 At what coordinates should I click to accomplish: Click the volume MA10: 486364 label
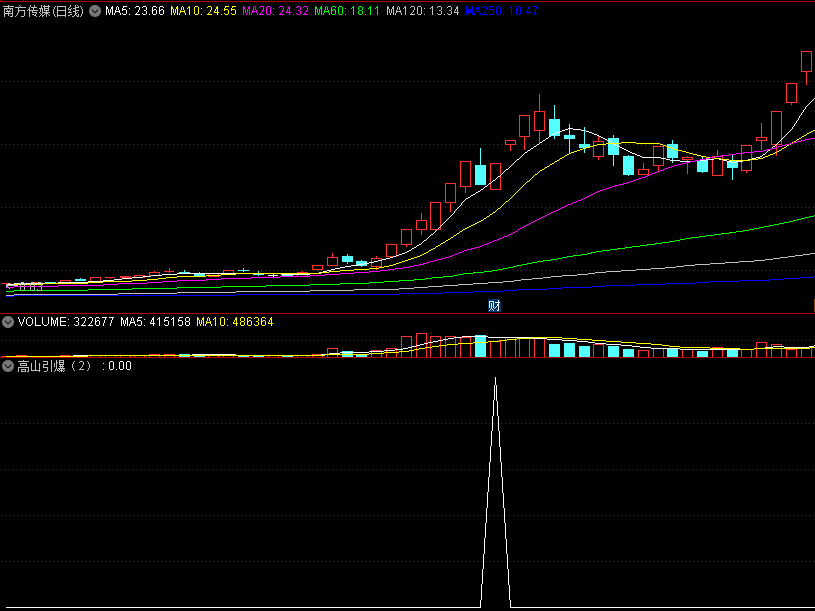click(235, 322)
